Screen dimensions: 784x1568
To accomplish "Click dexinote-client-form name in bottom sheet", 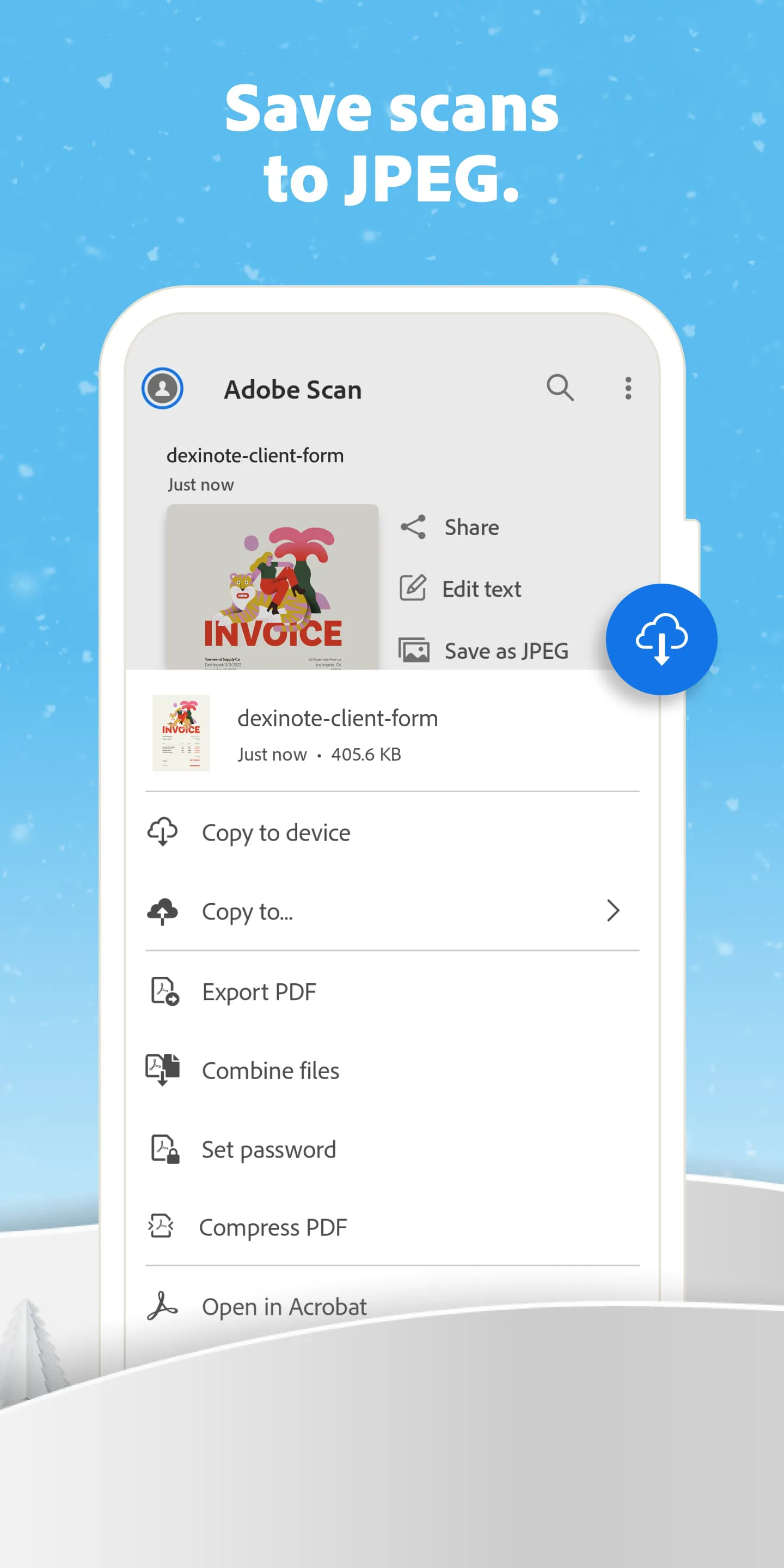I will [338, 718].
